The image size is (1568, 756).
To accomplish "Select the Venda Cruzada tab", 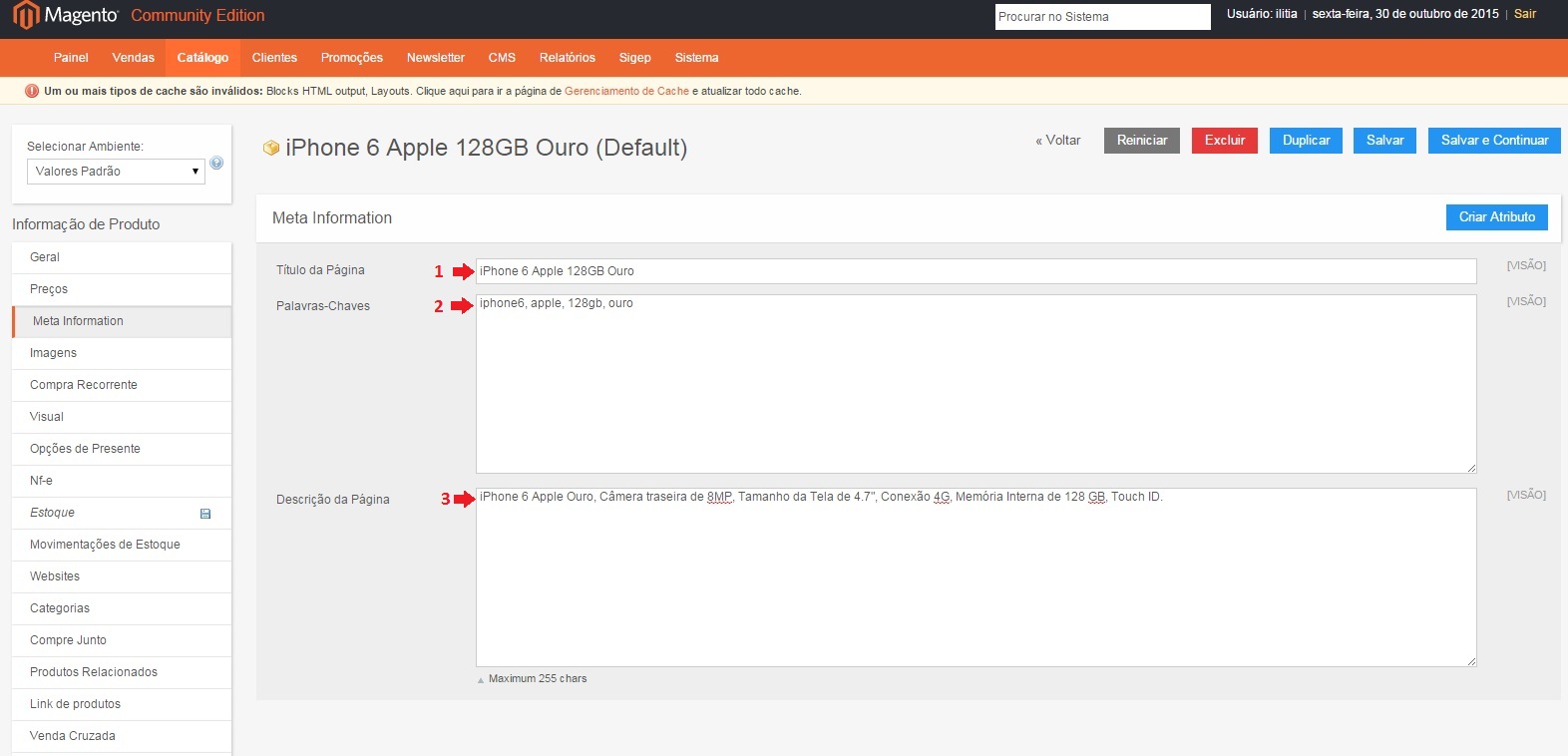I will (x=122, y=736).
